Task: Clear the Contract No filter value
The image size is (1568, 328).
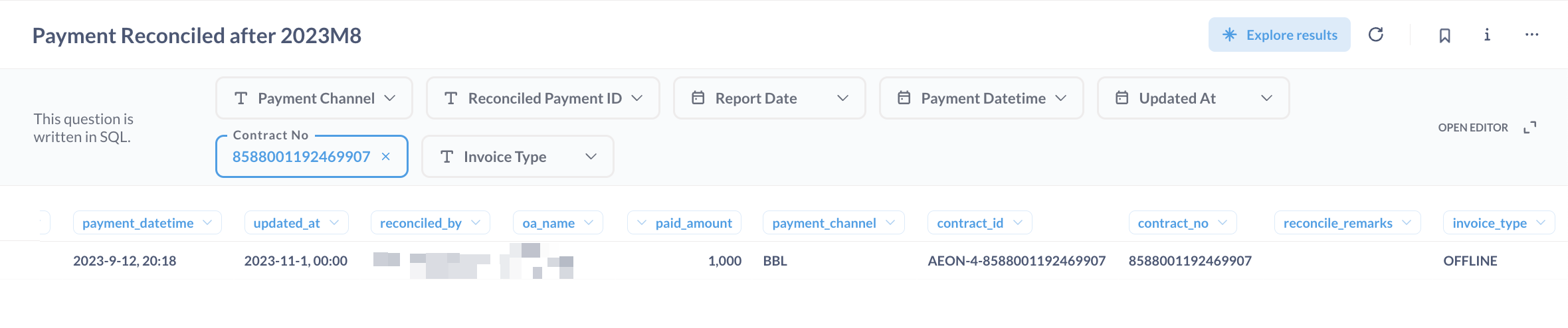Action: point(385,157)
